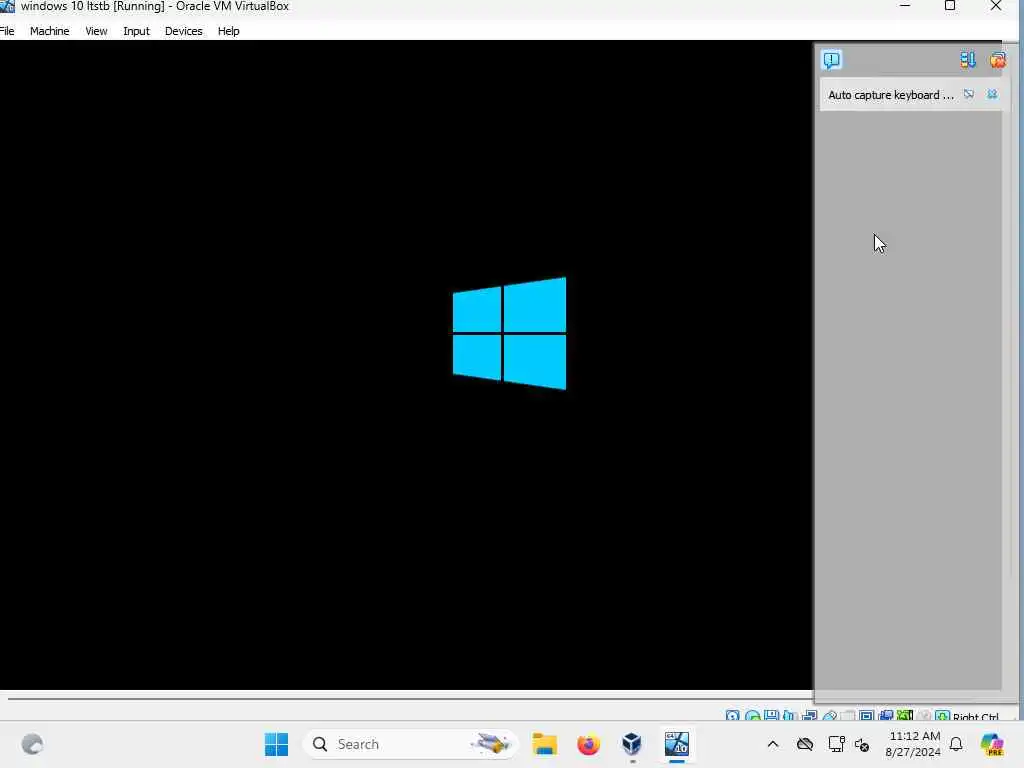Click the mouse integration status icon
This screenshot has width=1024, height=768.
point(923,716)
